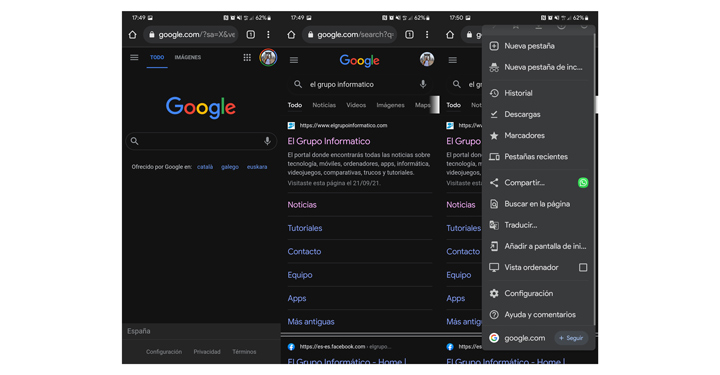Tap the WhatsApp share shortcut icon
The width and height of the screenshot is (720, 375).
[x=583, y=183]
